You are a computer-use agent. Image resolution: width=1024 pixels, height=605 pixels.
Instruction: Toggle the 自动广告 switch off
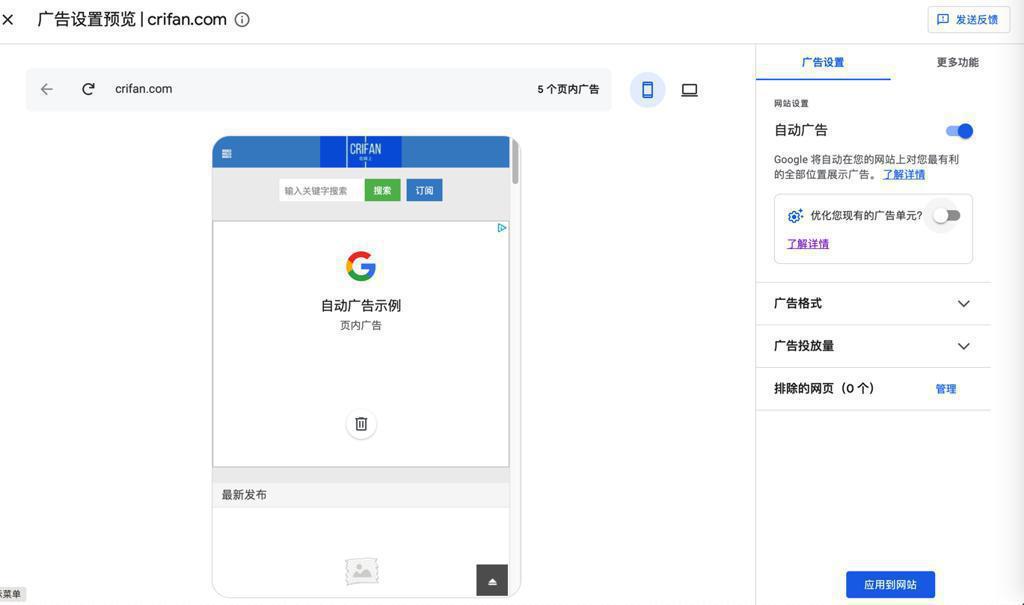point(959,131)
